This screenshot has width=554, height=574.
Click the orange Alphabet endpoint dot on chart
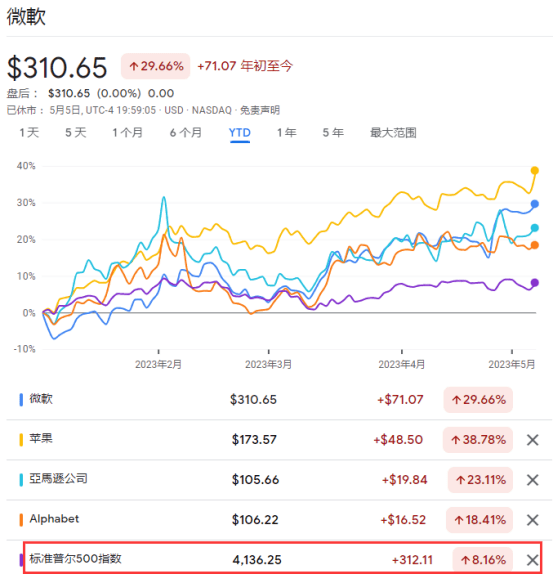click(x=535, y=245)
